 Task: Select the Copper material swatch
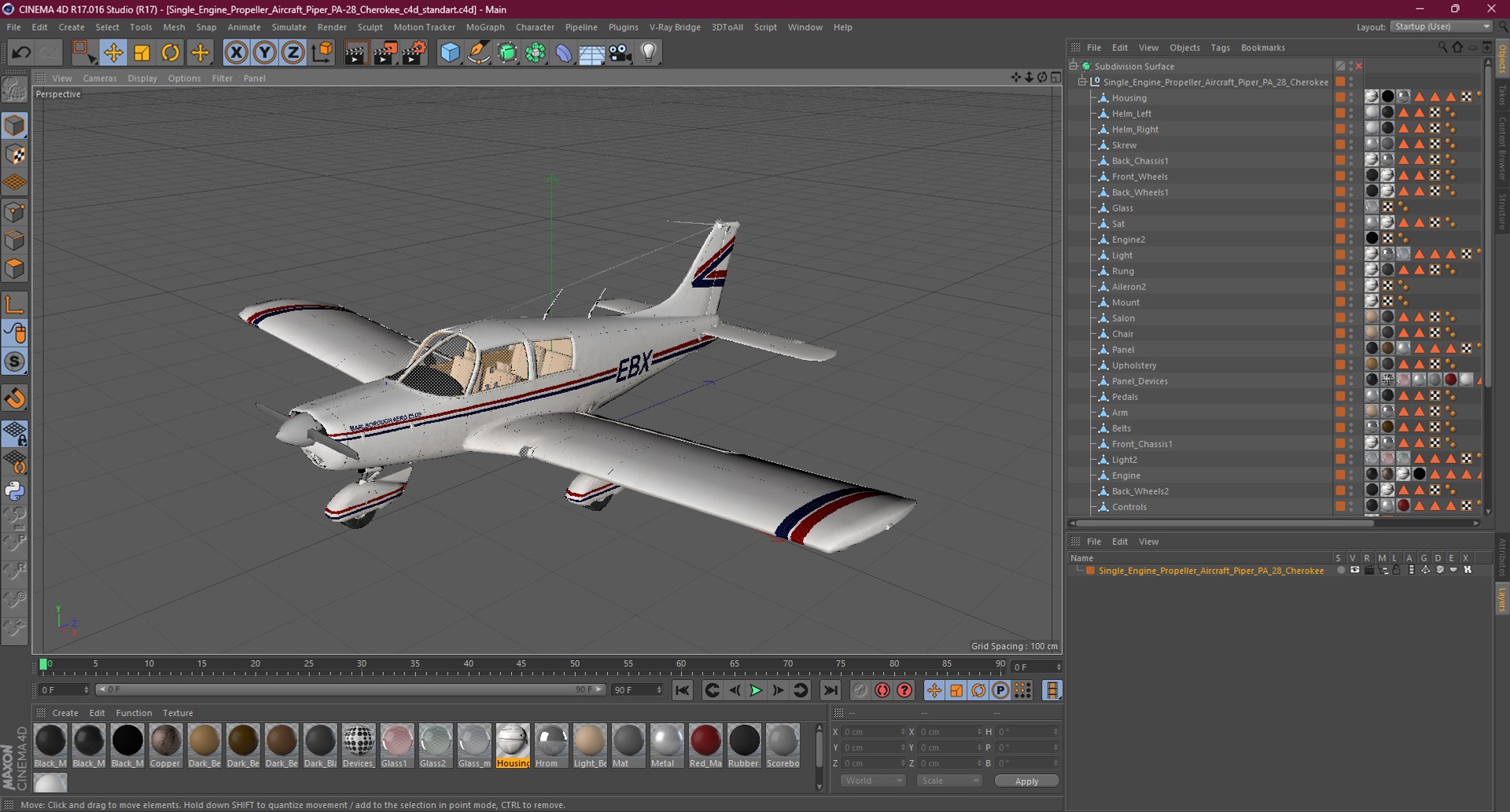pos(165,746)
